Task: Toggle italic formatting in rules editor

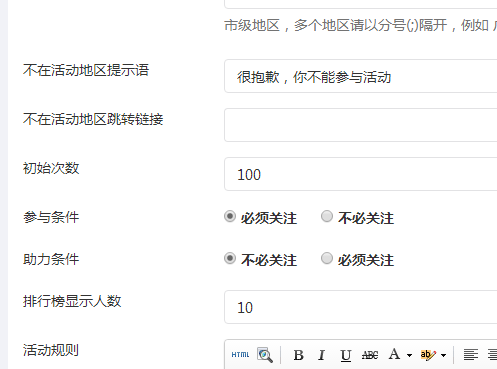Action: coord(321,355)
